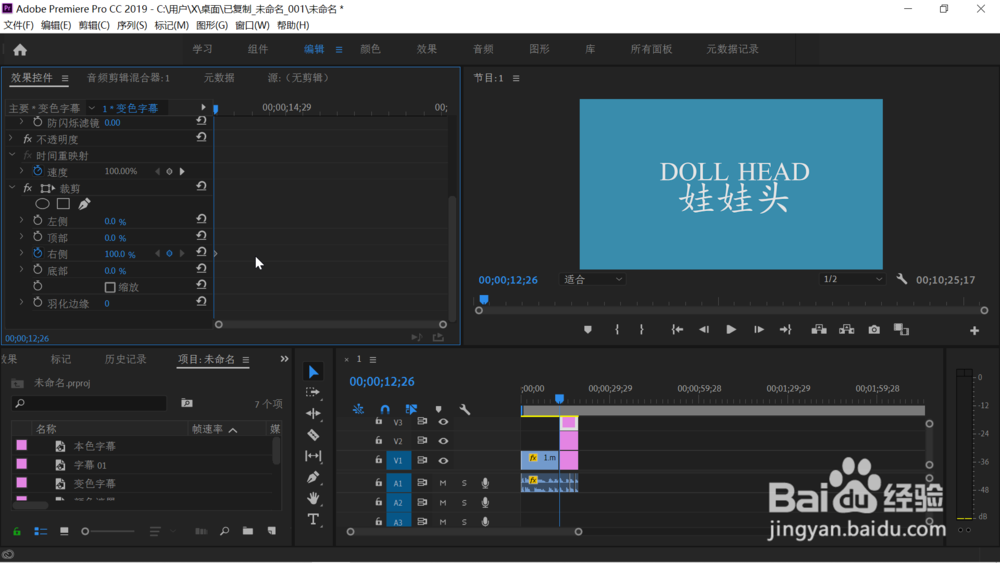The image size is (1000, 563).
Task: Select the Razor tool
Action: 313,435
